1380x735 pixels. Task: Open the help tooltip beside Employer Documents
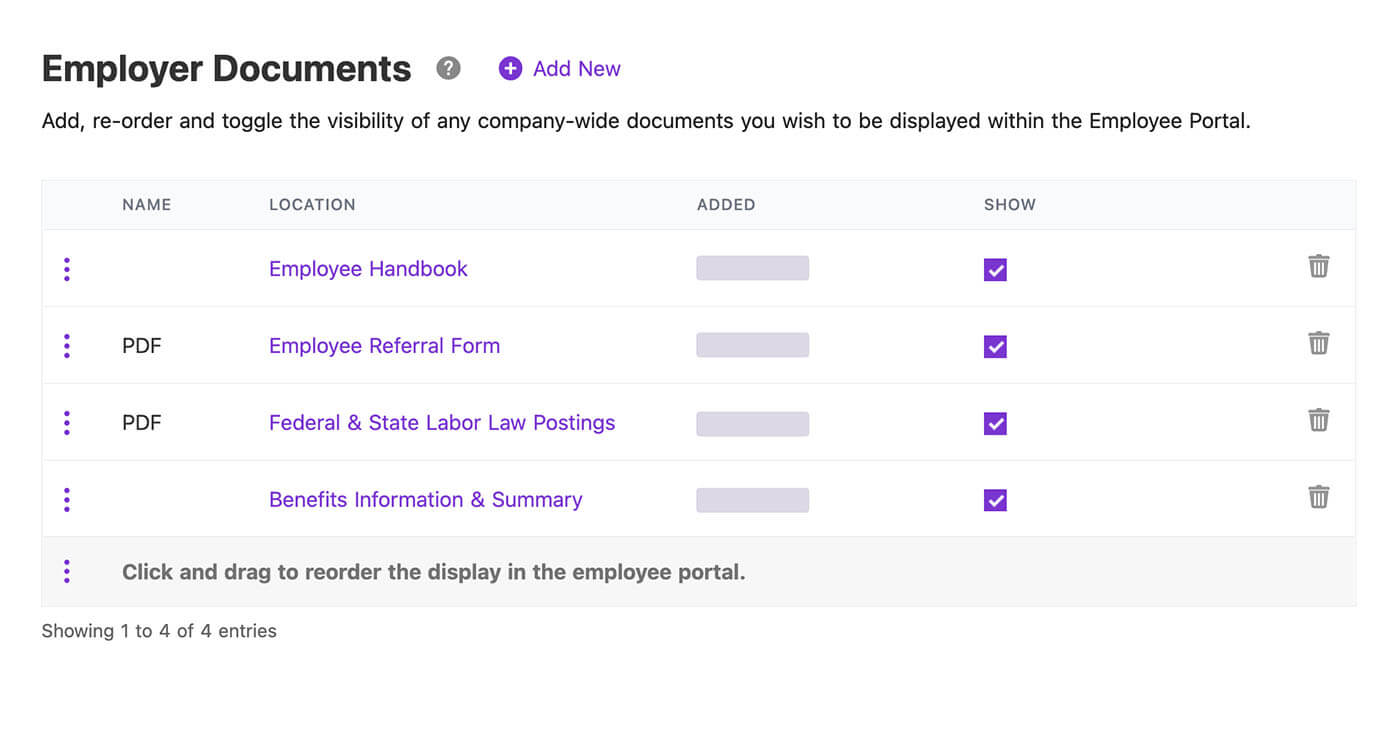coord(448,68)
